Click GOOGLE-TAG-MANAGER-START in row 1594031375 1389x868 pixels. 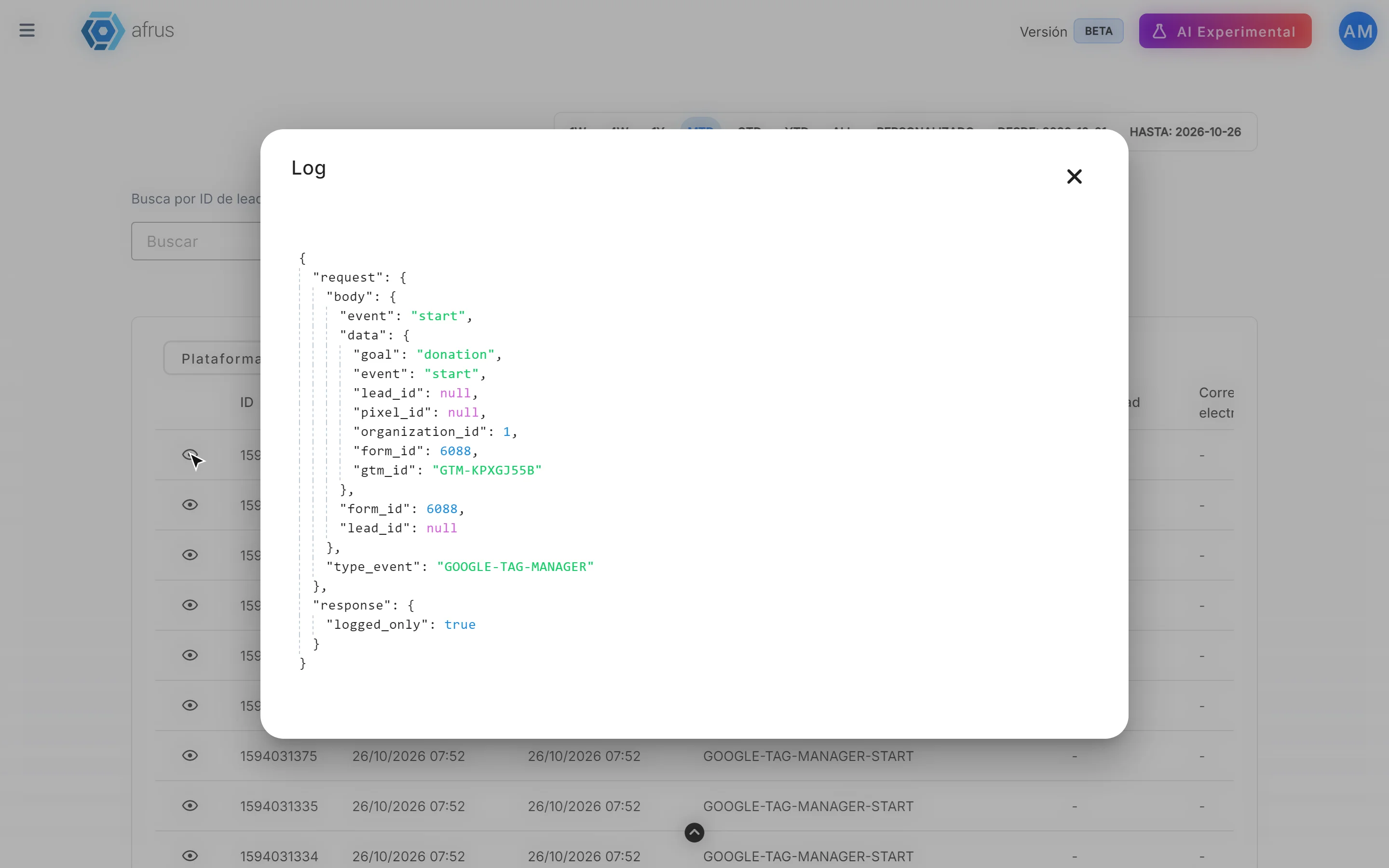pyautogui.click(x=808, y=756)
